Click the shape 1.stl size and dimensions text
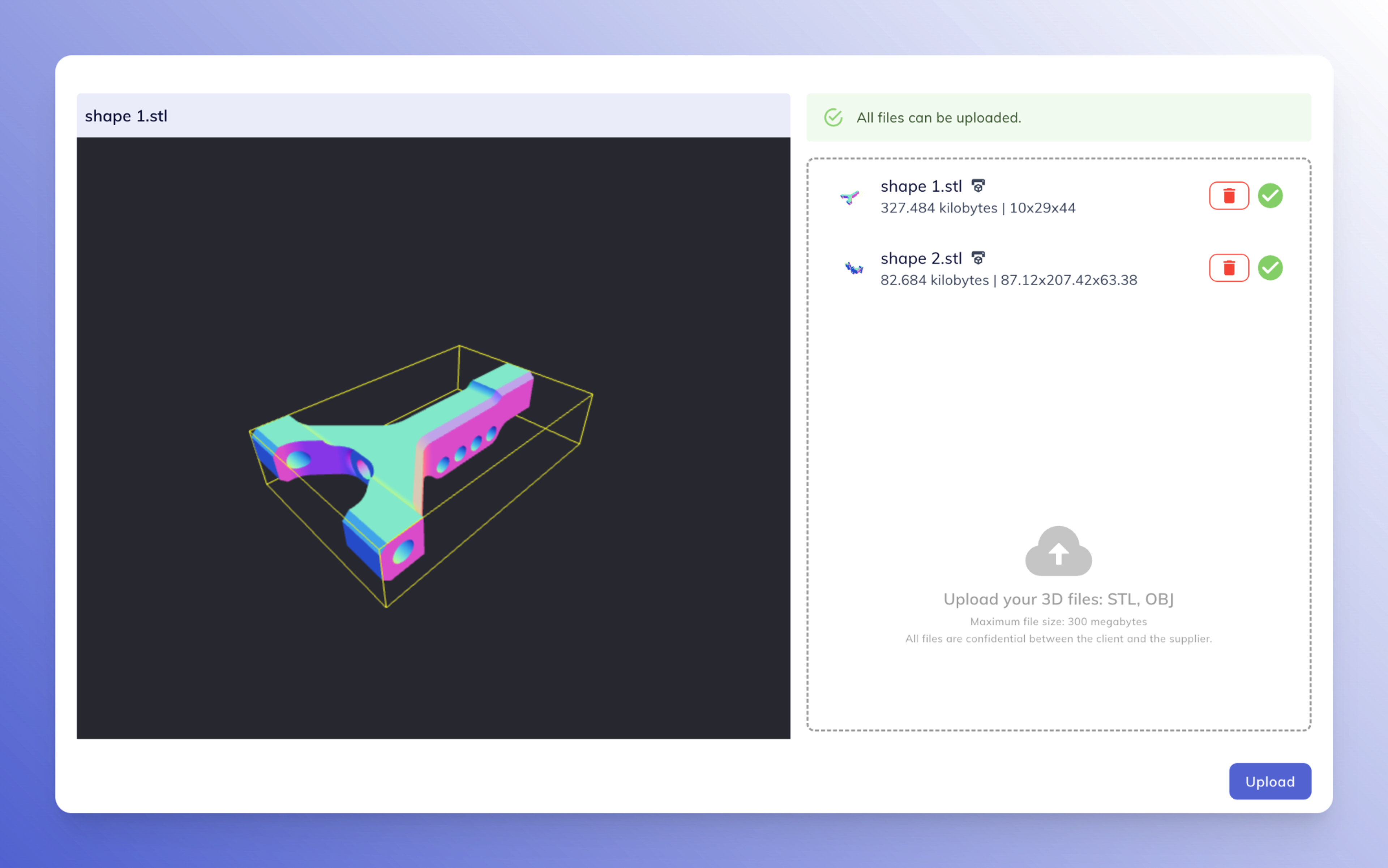 click(x=977, y=208)
